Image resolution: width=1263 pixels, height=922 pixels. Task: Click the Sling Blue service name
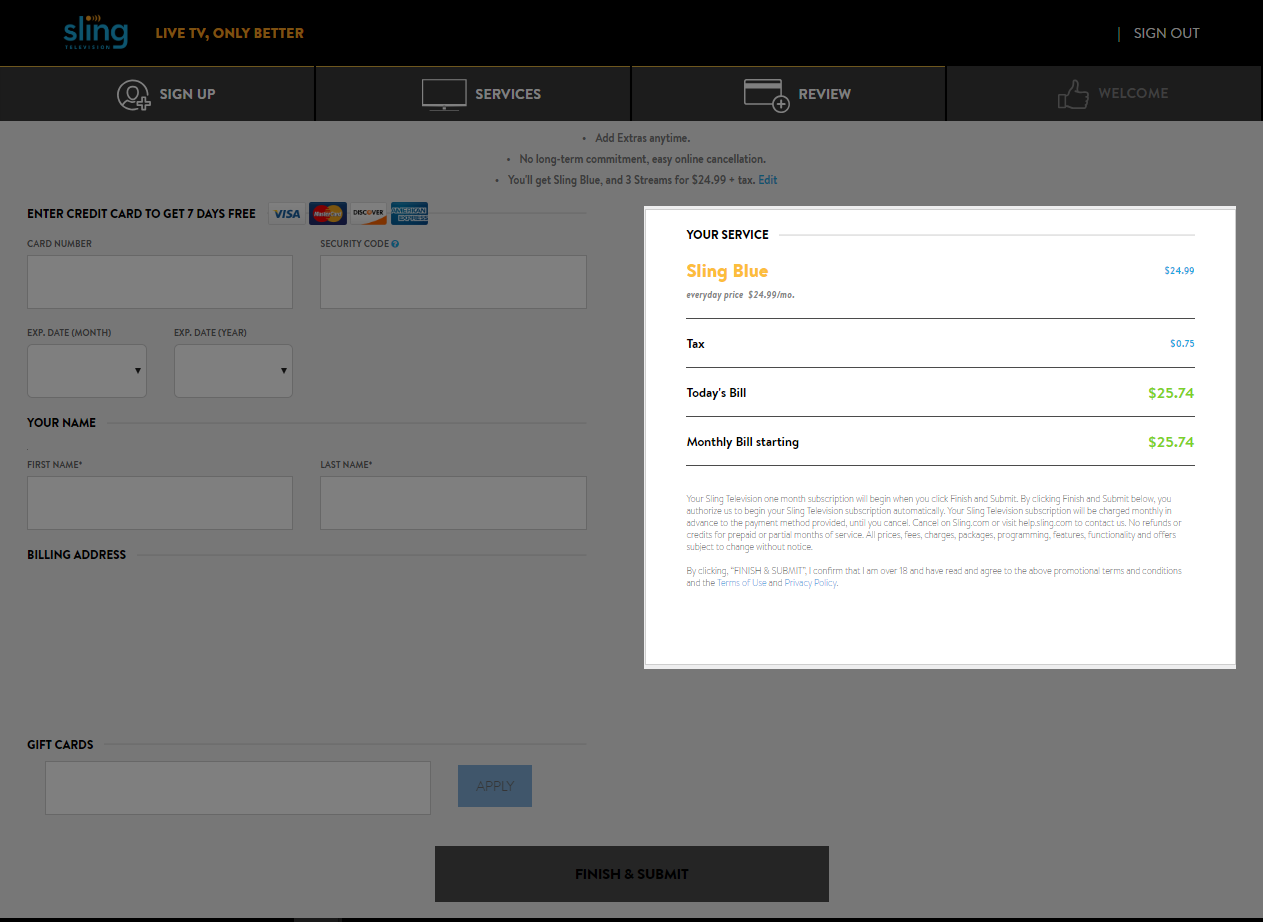[x=727, y=271]
